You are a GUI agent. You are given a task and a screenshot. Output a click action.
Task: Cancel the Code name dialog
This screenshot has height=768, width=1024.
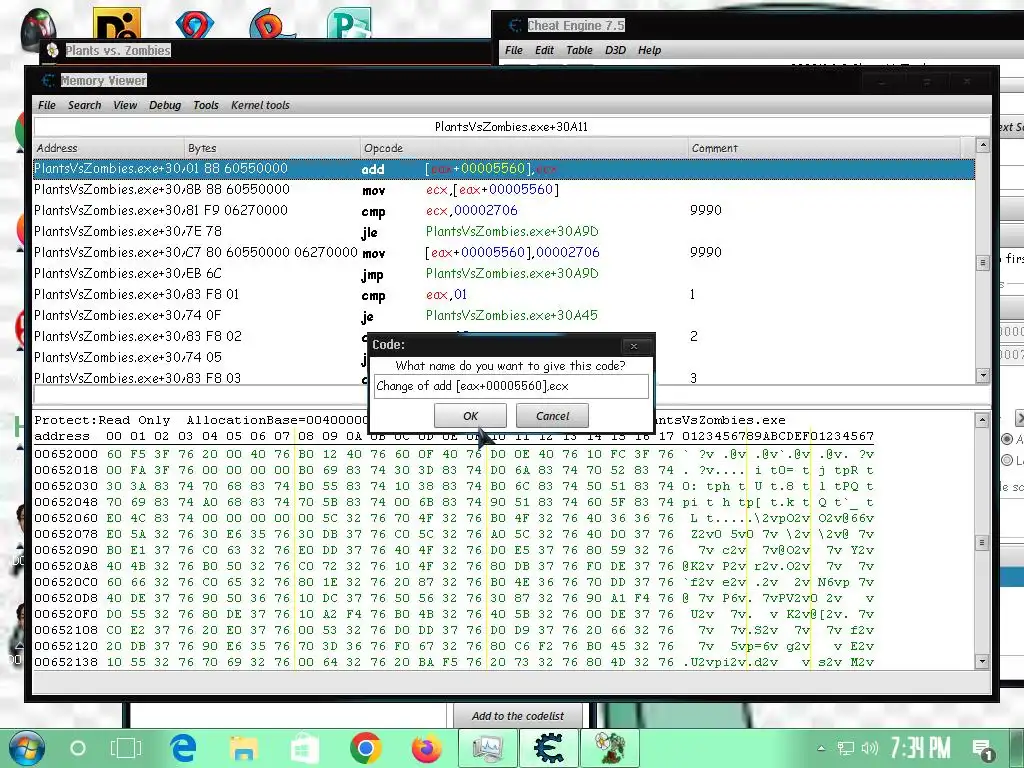(552, 416)
